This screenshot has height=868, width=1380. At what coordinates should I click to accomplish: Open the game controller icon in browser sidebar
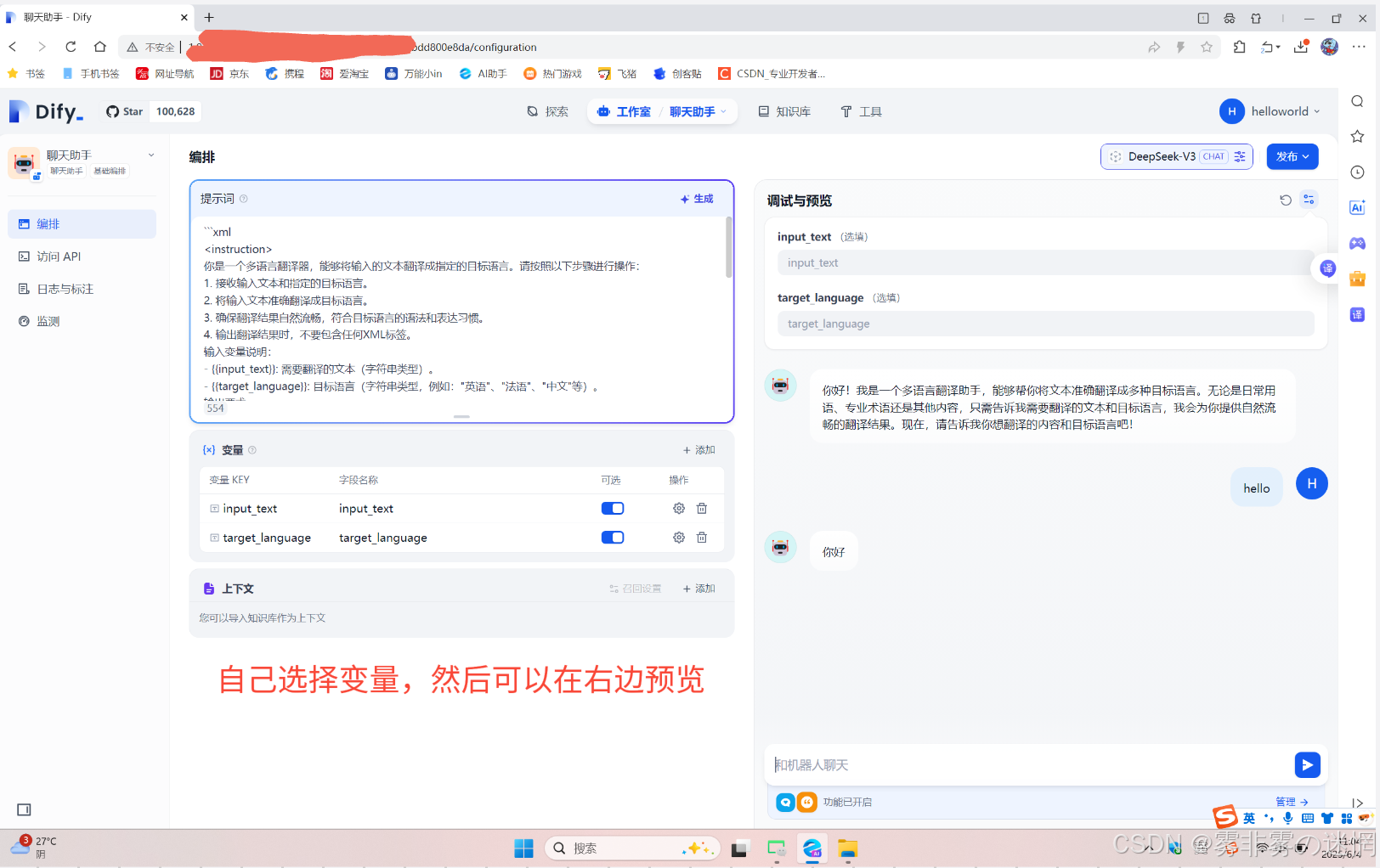1357,243
